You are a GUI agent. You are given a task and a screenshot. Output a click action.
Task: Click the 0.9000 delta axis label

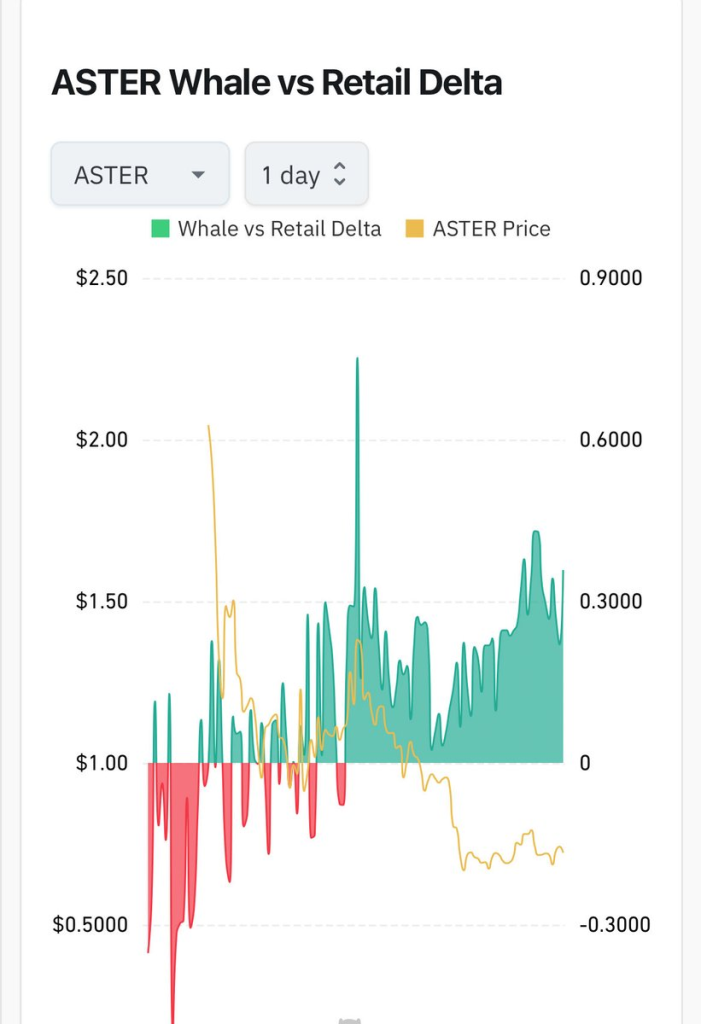pyautogui.click(x=610, y=278)
